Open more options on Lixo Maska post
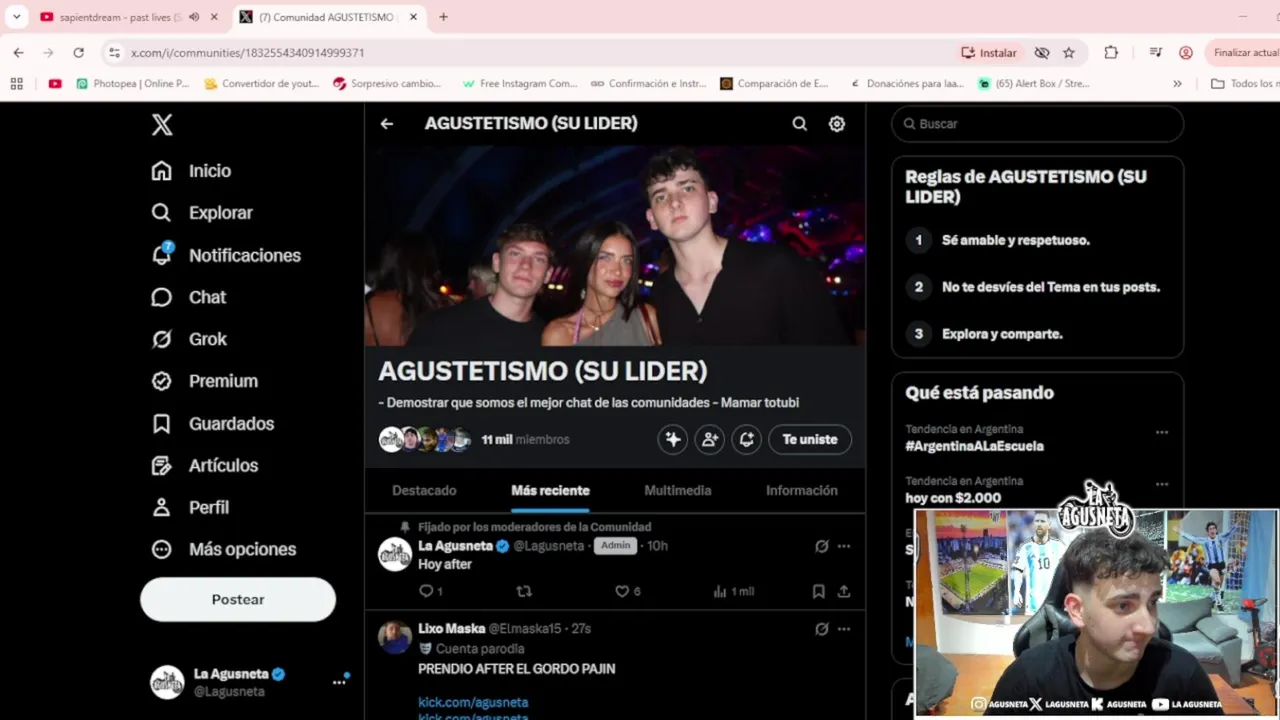Viewport: 1280px width, 720px height. [x=844, y=629]
